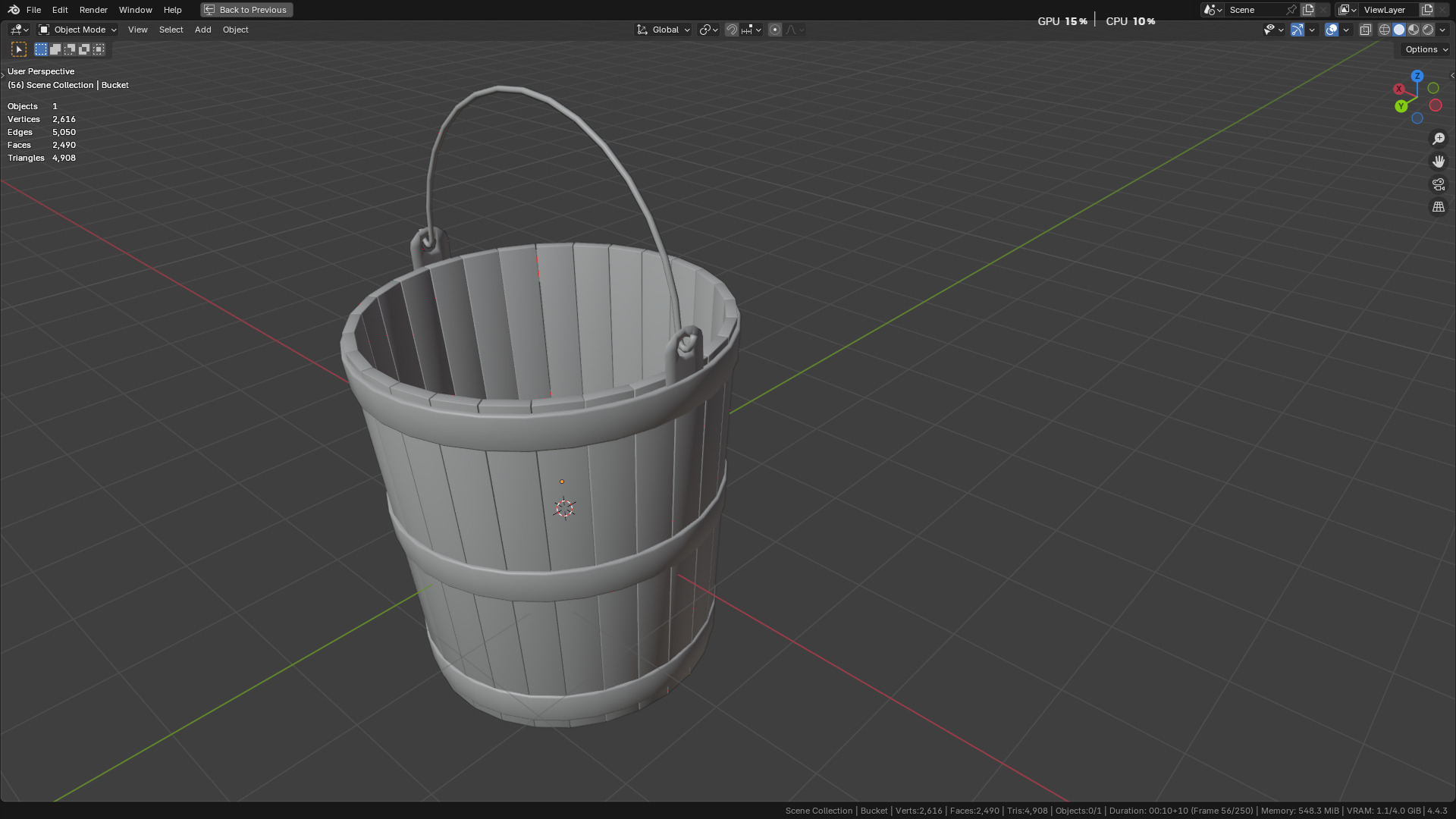Open the pivot point dropdown
Image resolution: width=1456 pixels, height=819 pixels.
pos(708,30)
